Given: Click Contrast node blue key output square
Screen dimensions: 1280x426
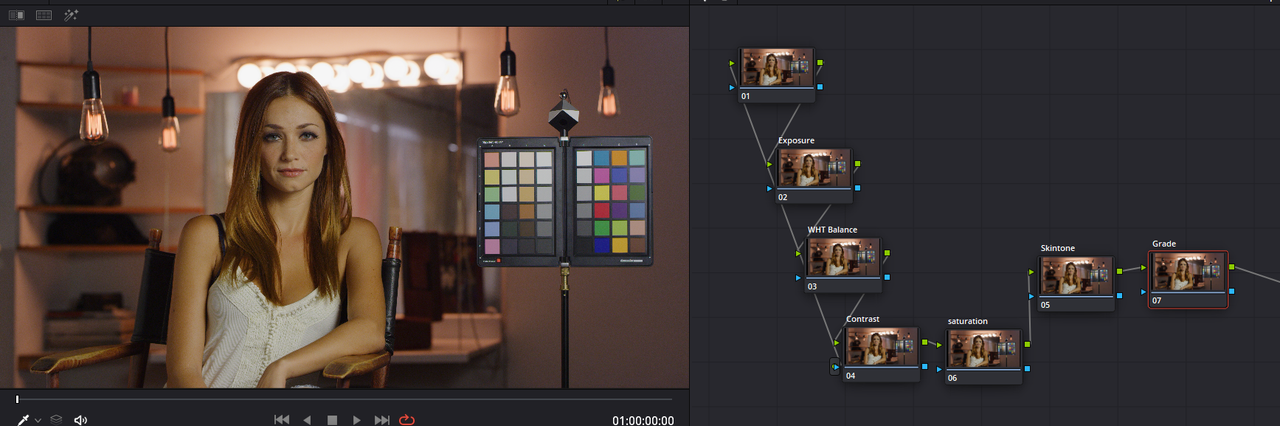Looking at the screenshot, I should (925, 366).
